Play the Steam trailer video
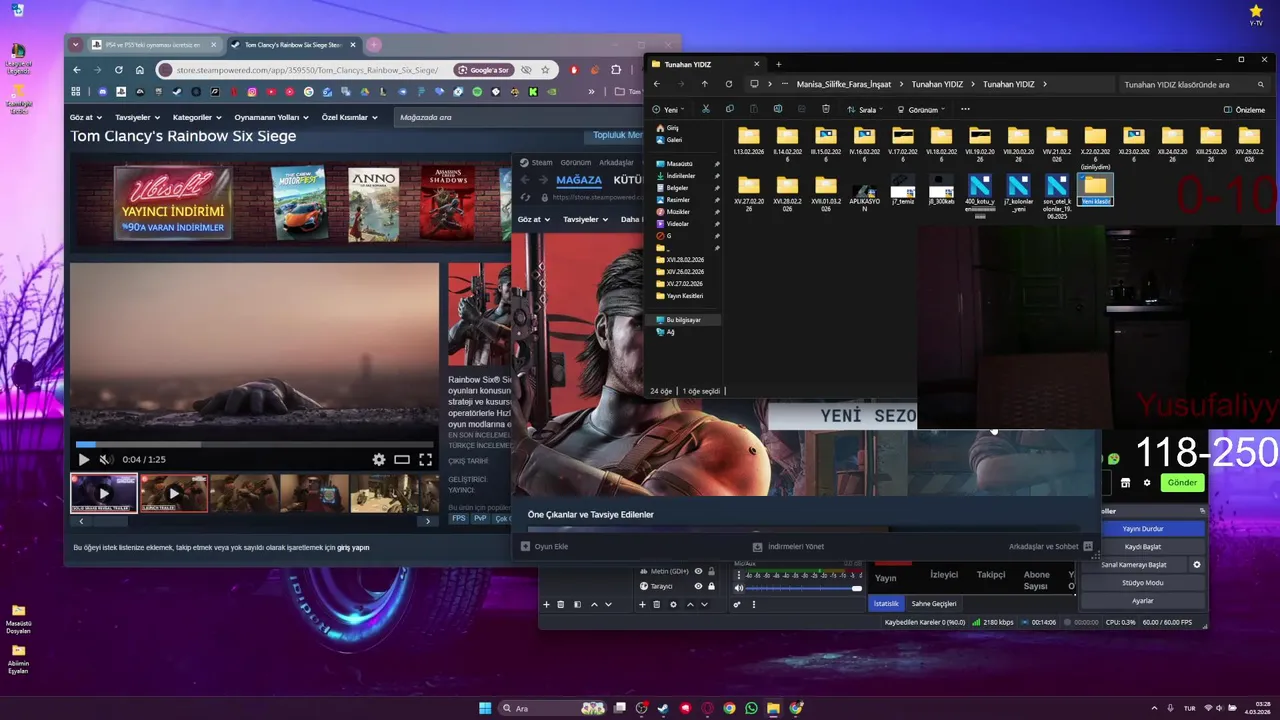 pos(83,460)
